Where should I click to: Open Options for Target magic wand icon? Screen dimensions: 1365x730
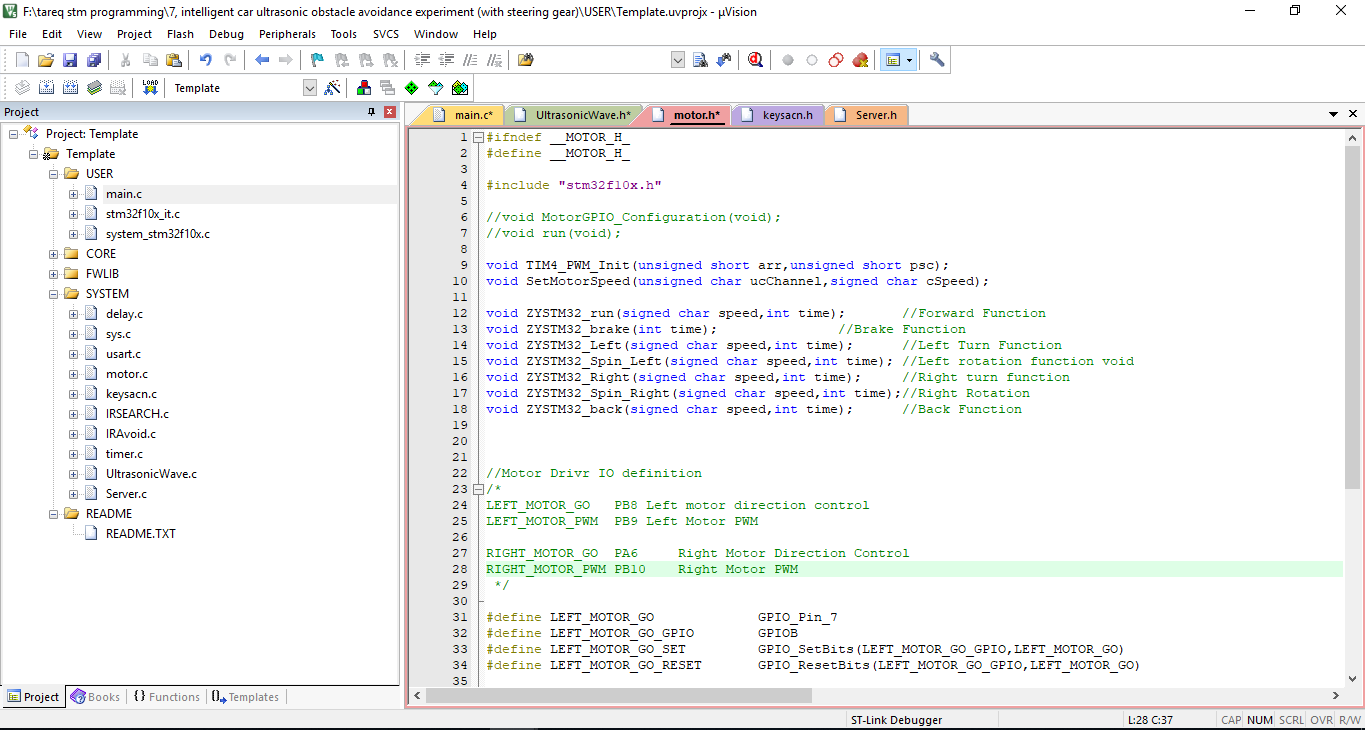[333, 88]
